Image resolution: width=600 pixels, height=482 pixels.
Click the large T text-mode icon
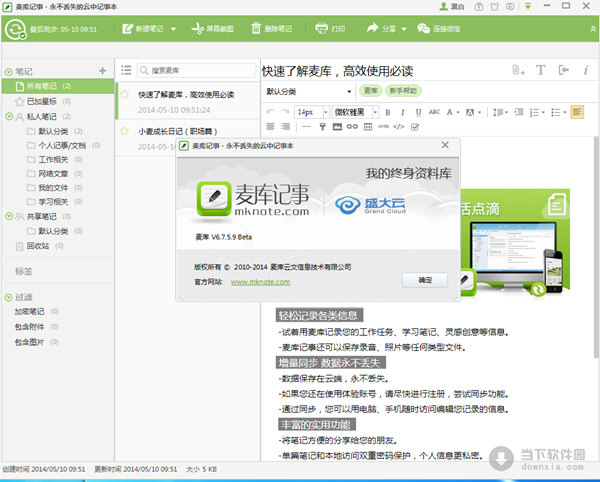click(x=540, y=70)
